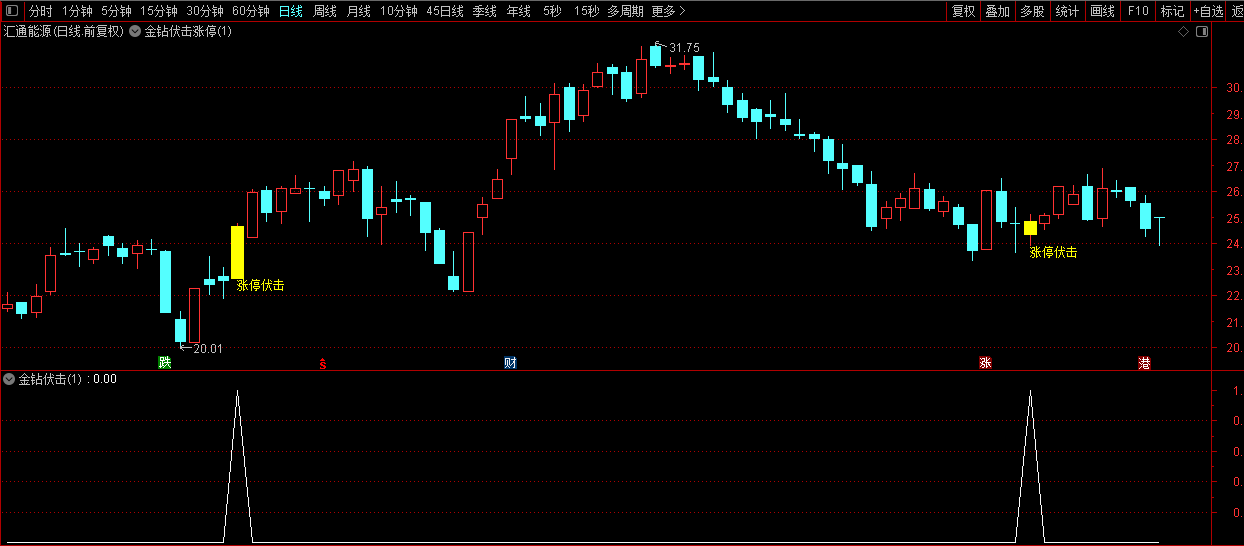Viewport: 1244px width, 546px height.
Task: Click the 标记 mark button
Action: (1172, 11)
